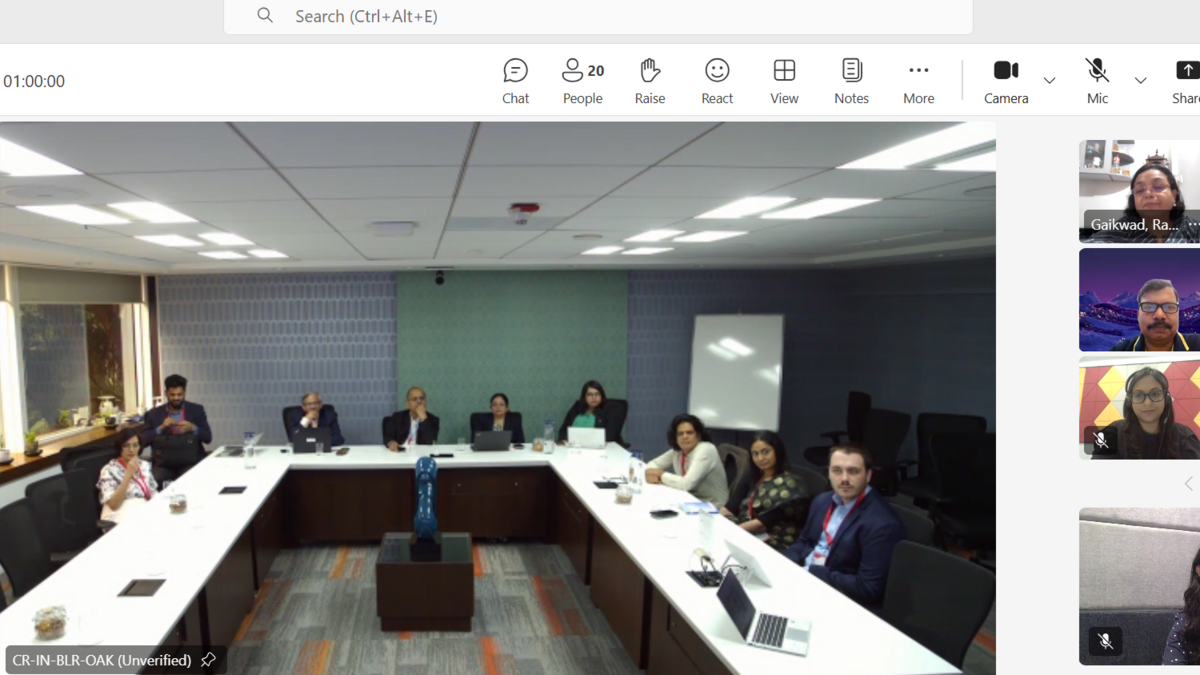Toggle the Camera on or off
1200x675 pixels.
[1006, 81]
